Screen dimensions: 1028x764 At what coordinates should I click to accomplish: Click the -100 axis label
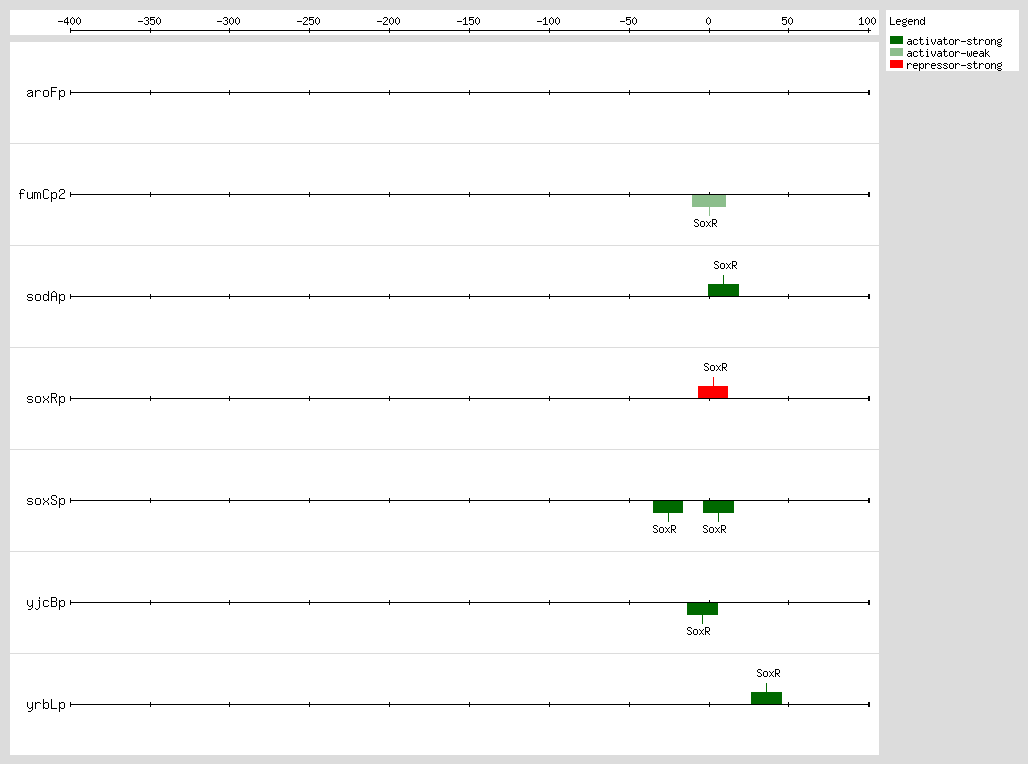click(x=549, y=21)
